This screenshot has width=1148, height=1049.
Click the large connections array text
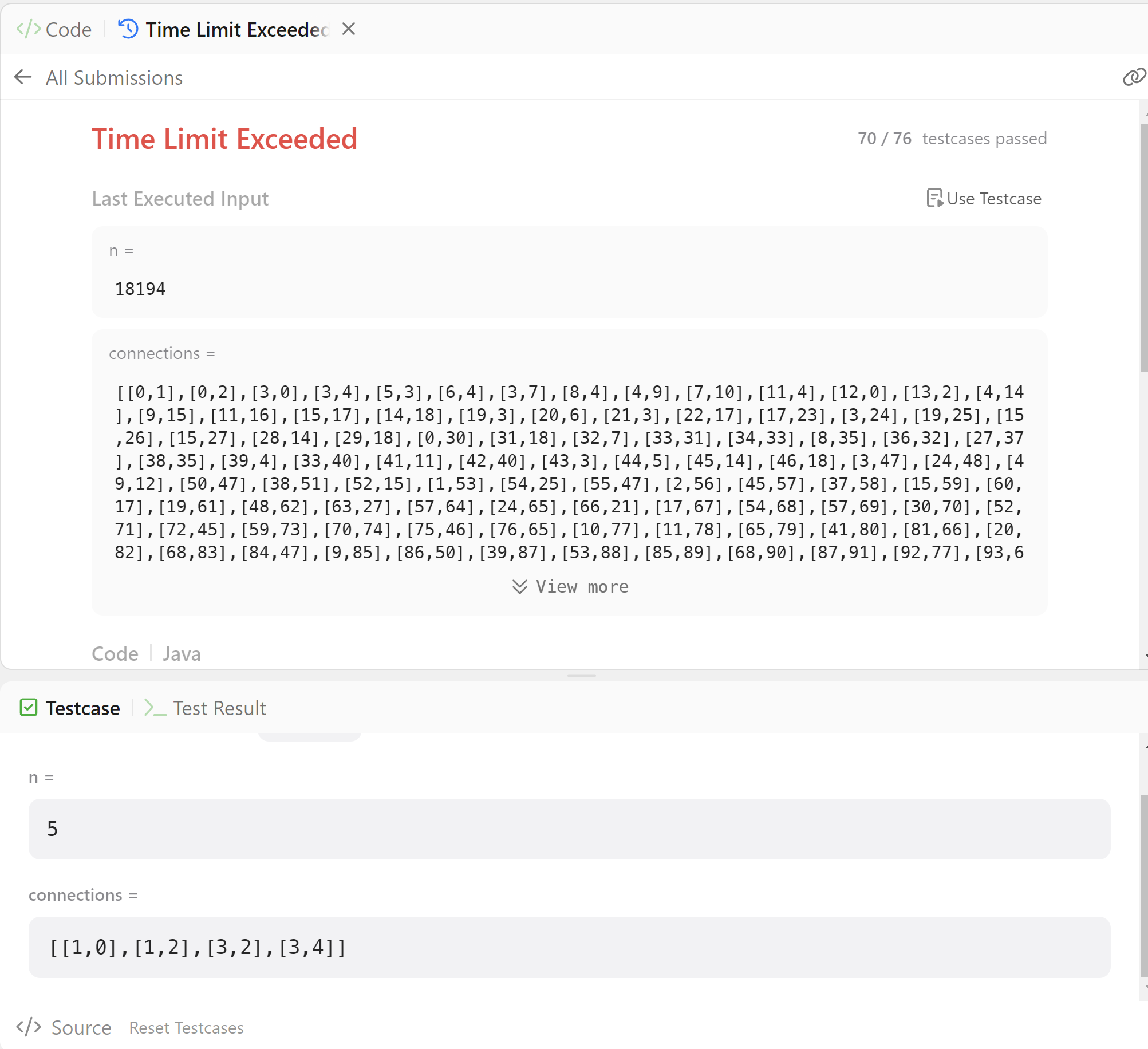569,472
